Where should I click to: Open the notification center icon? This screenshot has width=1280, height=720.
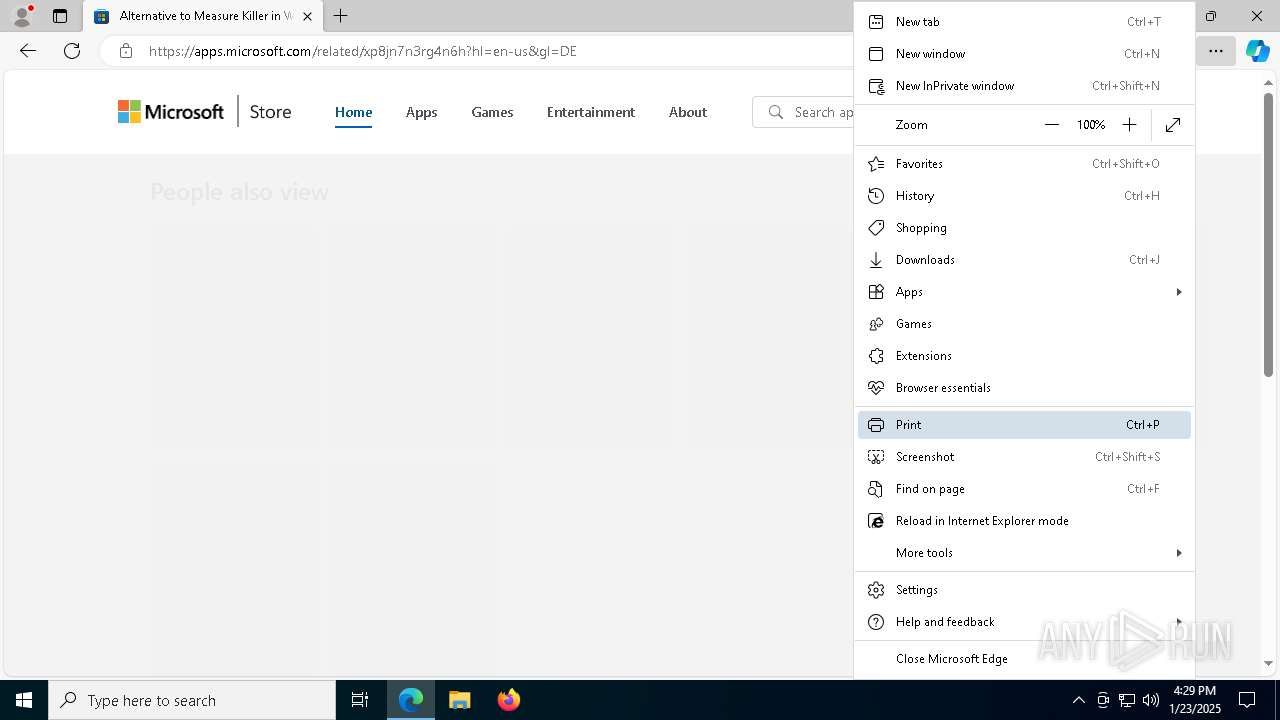point(1247,700)
